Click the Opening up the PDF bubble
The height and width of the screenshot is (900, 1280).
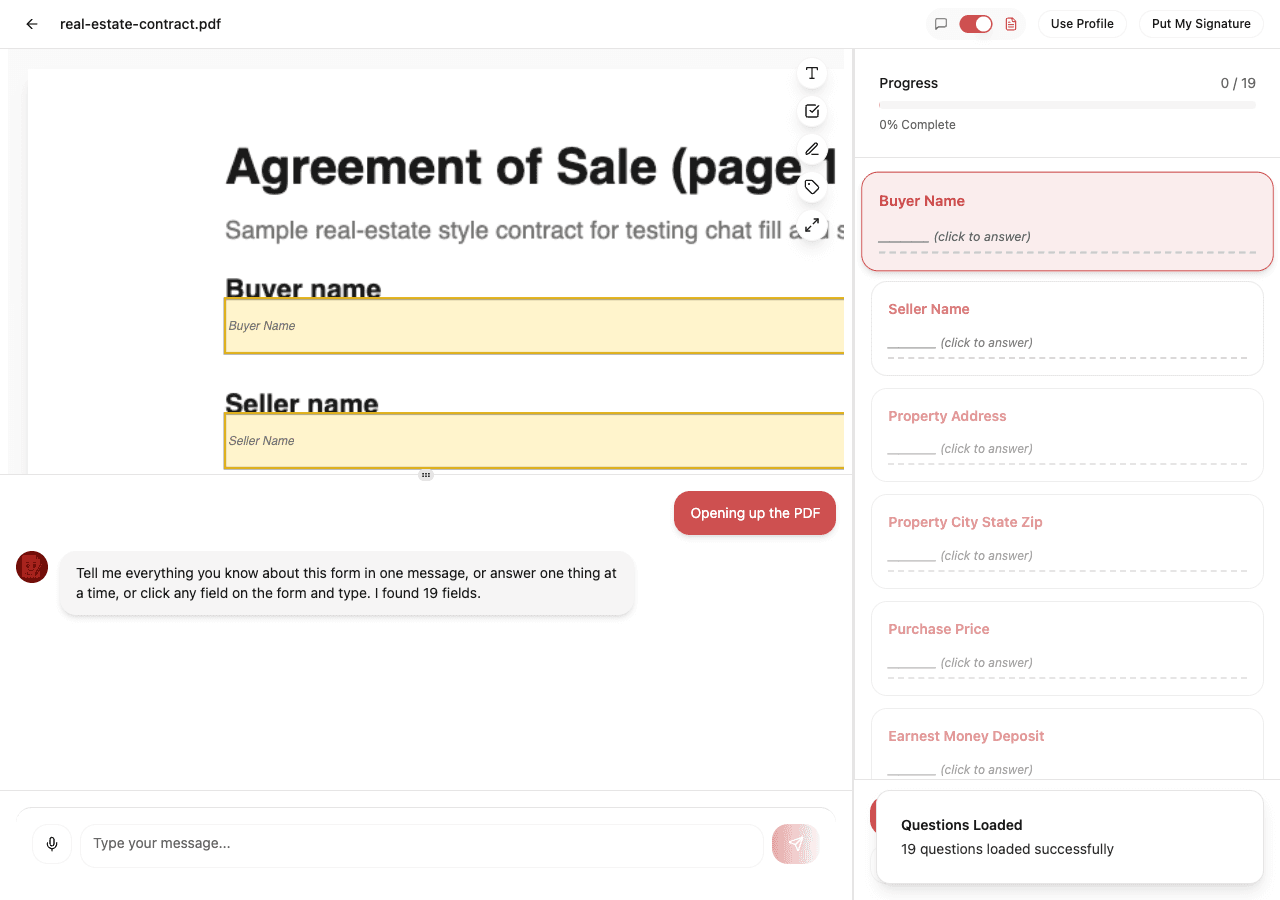(x=755, y=513)
